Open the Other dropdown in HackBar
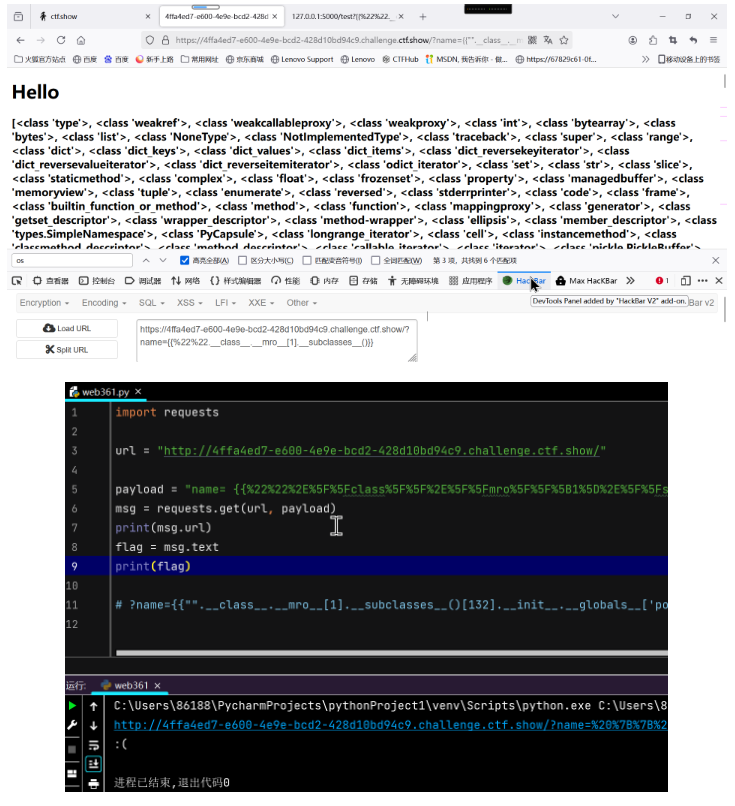735x806 pixels. [x=301, y=303]
